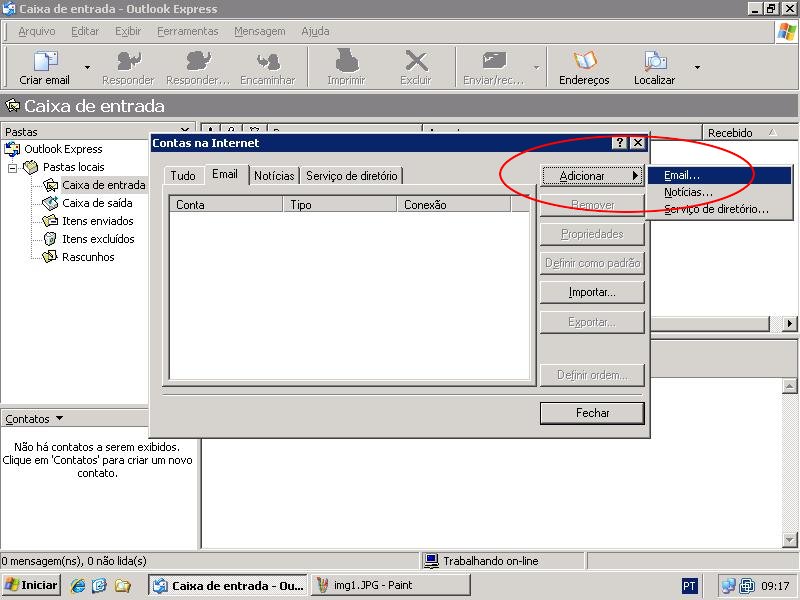
Task: Click the Itens excluídos trash icon
Action: 50,239
